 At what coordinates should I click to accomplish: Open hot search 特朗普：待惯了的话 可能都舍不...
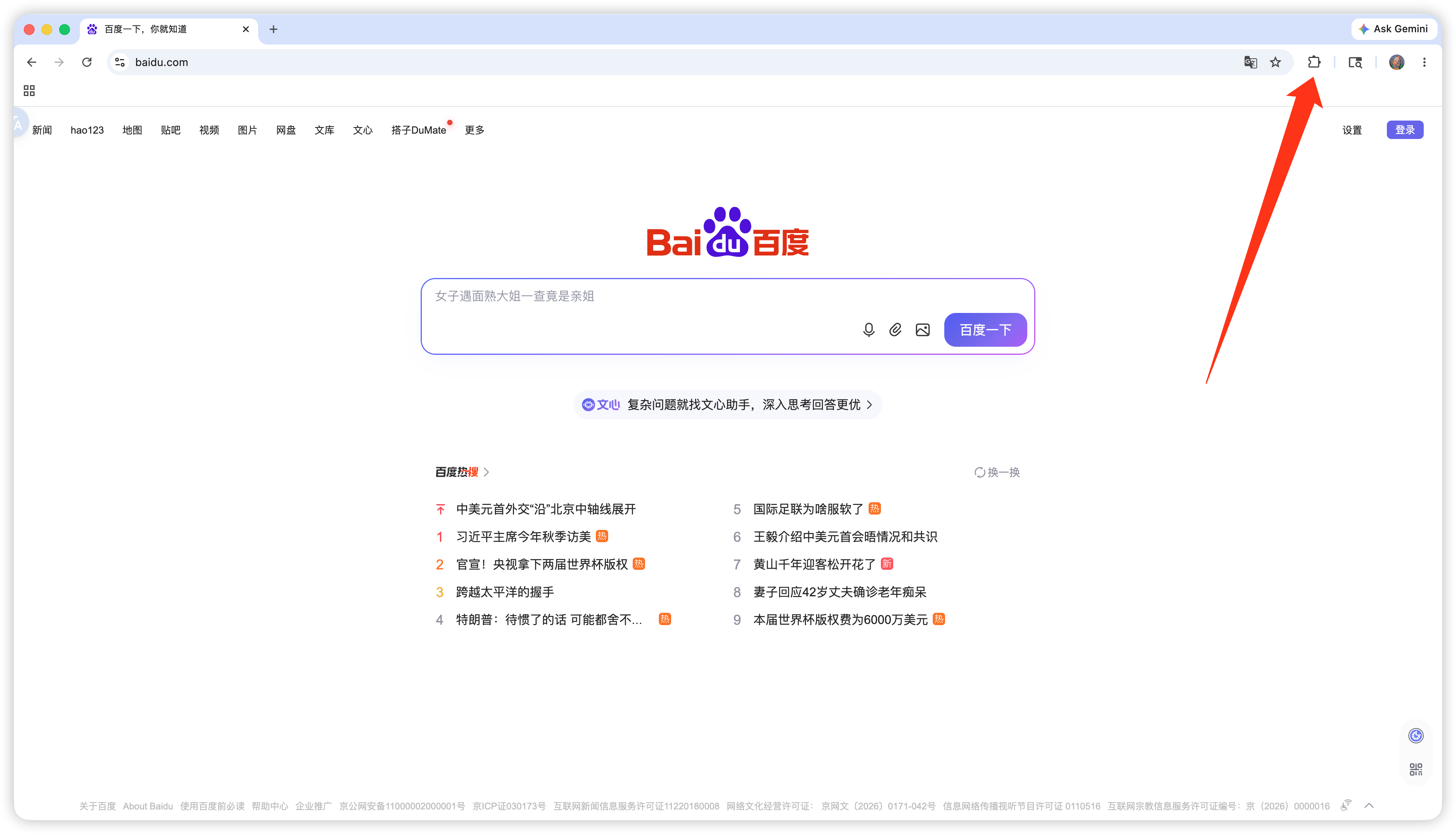click(x=549, y=619)
